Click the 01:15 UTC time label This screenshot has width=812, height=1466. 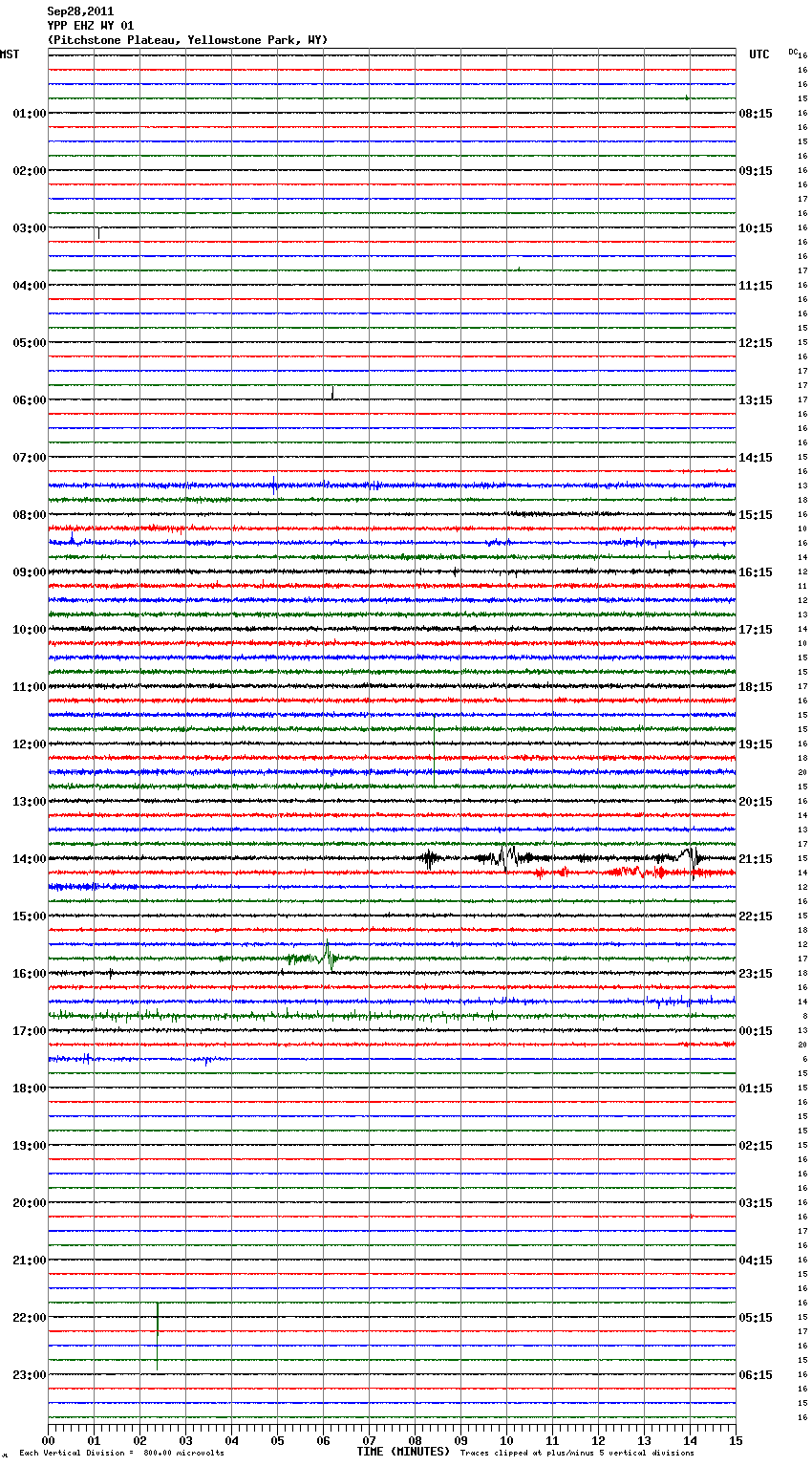tap(756, 1089)
